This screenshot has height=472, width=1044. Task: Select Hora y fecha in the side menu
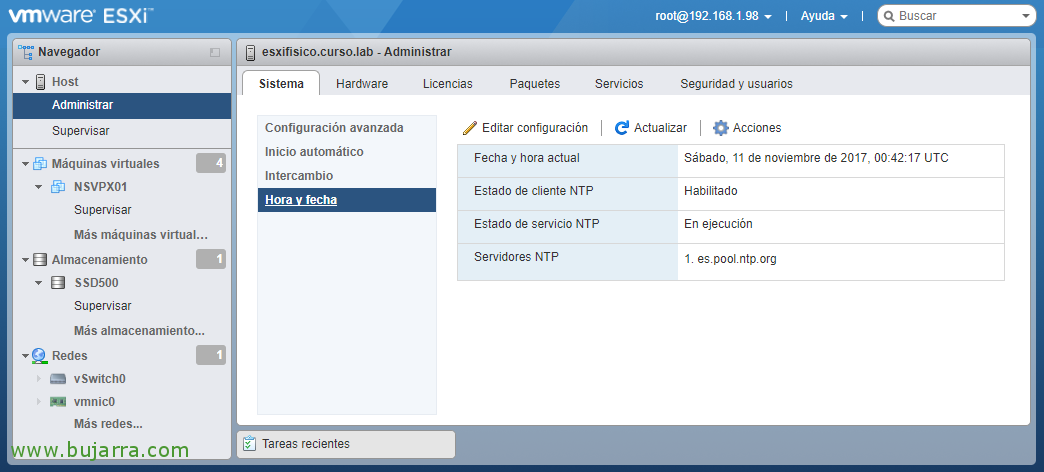point(347,200)
